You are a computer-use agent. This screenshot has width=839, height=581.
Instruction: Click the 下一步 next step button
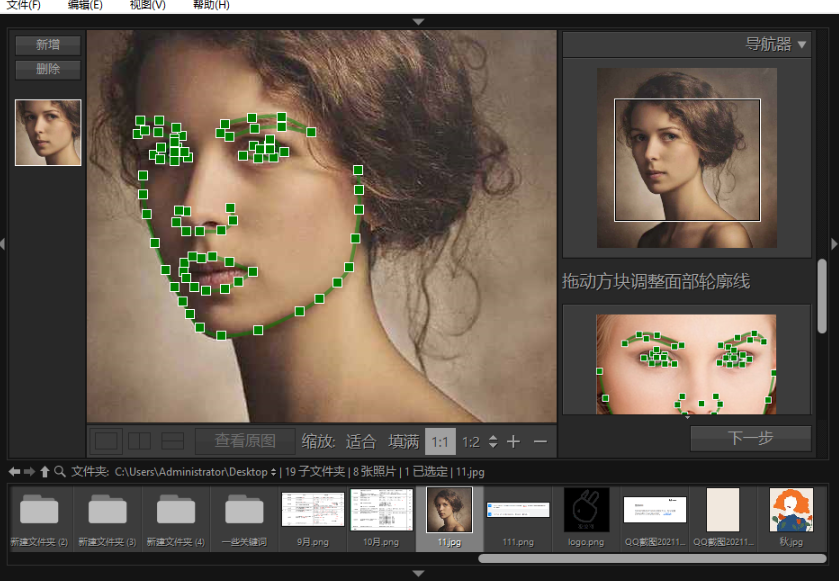coord(750,438)
